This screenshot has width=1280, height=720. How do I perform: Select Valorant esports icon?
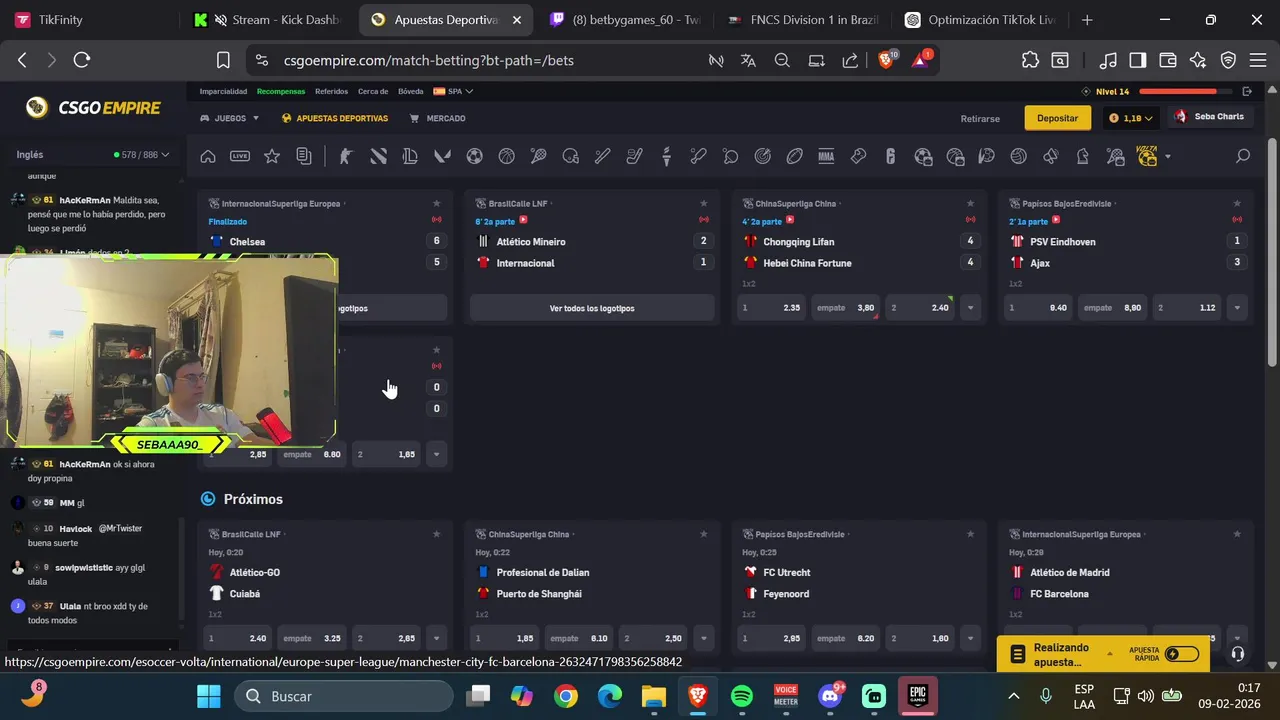(442, 156)
